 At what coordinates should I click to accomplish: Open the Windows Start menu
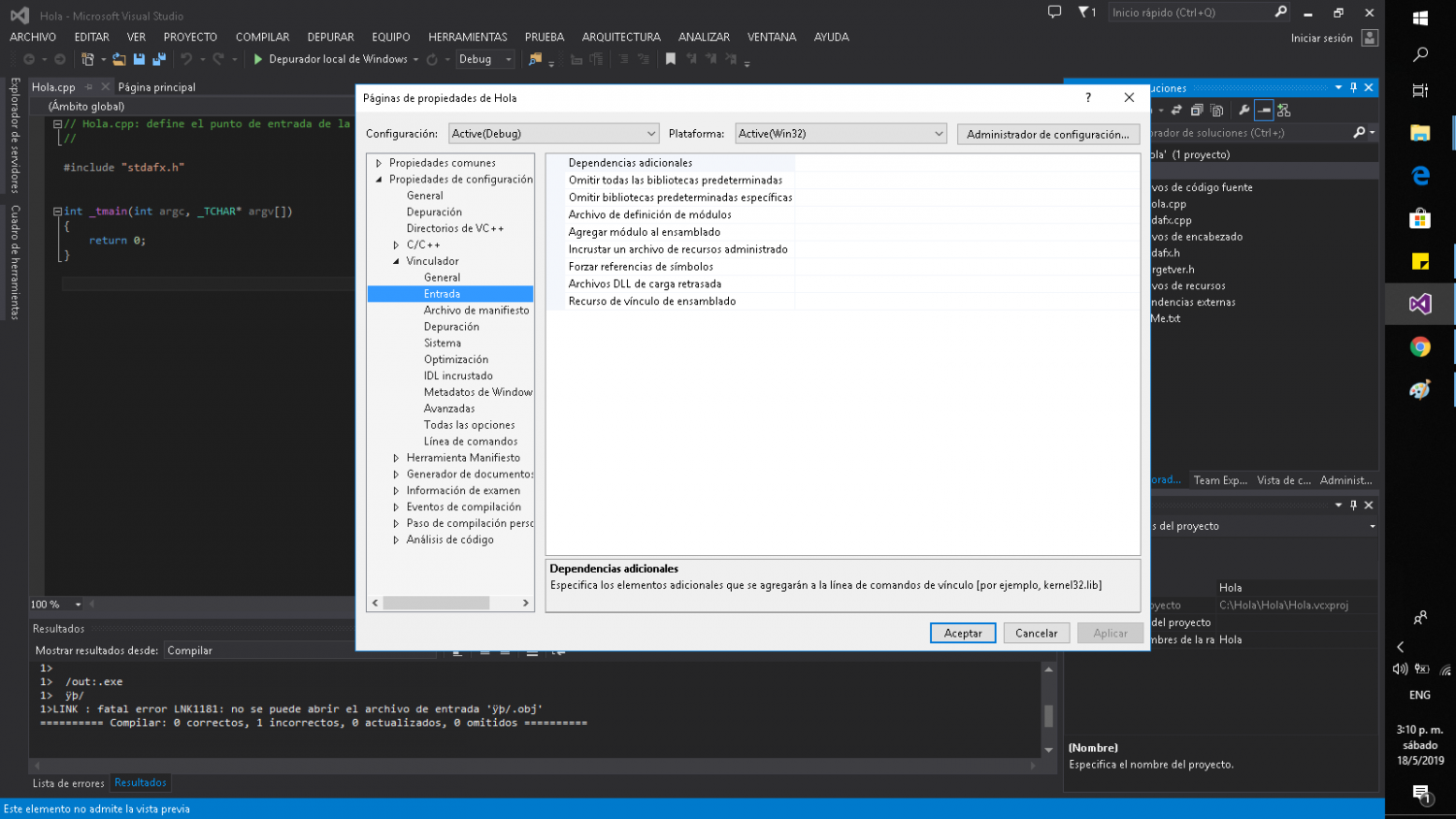pyautogui.click(x=1420, y=17)
